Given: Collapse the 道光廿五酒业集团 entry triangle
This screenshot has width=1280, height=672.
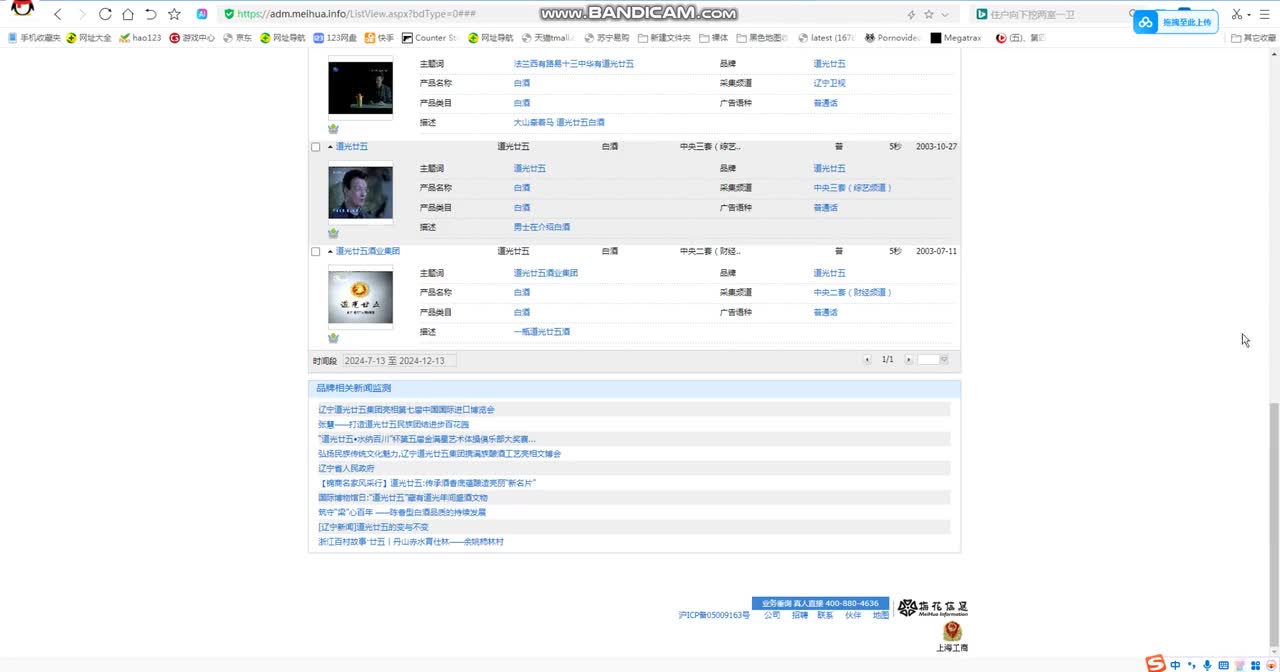Looking at the screenshot, I should (330, 252).
